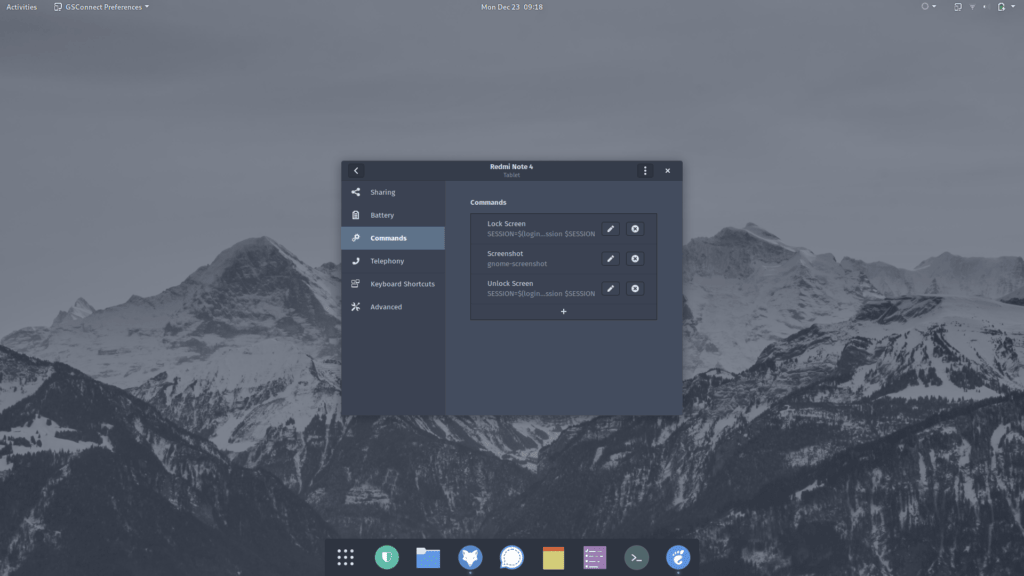Delete the Screenshot command
The image size is (1024, 576).
tap(635, 259)
